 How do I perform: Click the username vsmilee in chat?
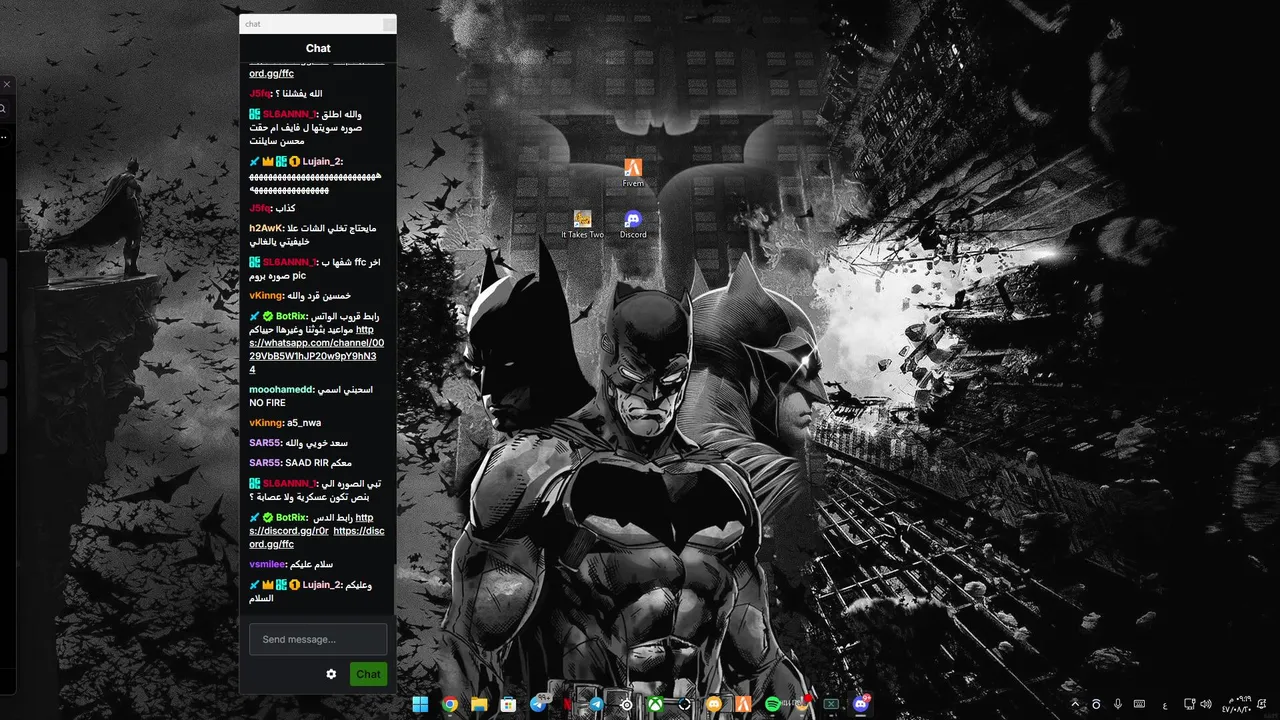click(x=268, y=564)
